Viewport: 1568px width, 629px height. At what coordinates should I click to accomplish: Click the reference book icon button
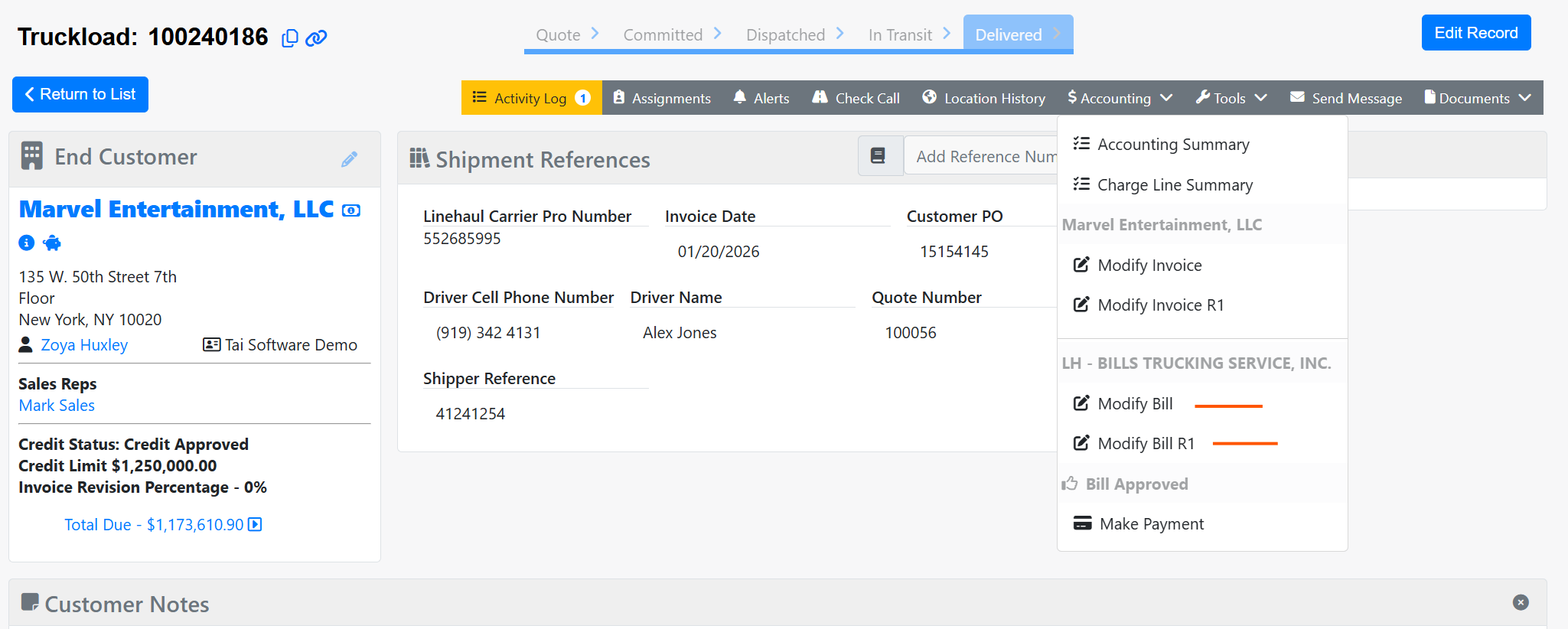tap(879, 156)
